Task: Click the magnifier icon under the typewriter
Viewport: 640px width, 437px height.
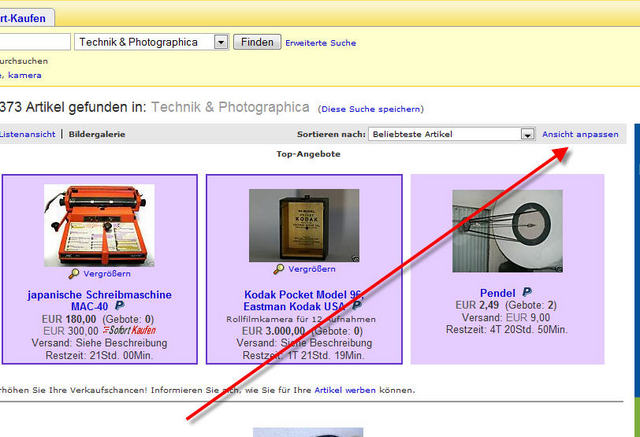Action: (74, 274)
